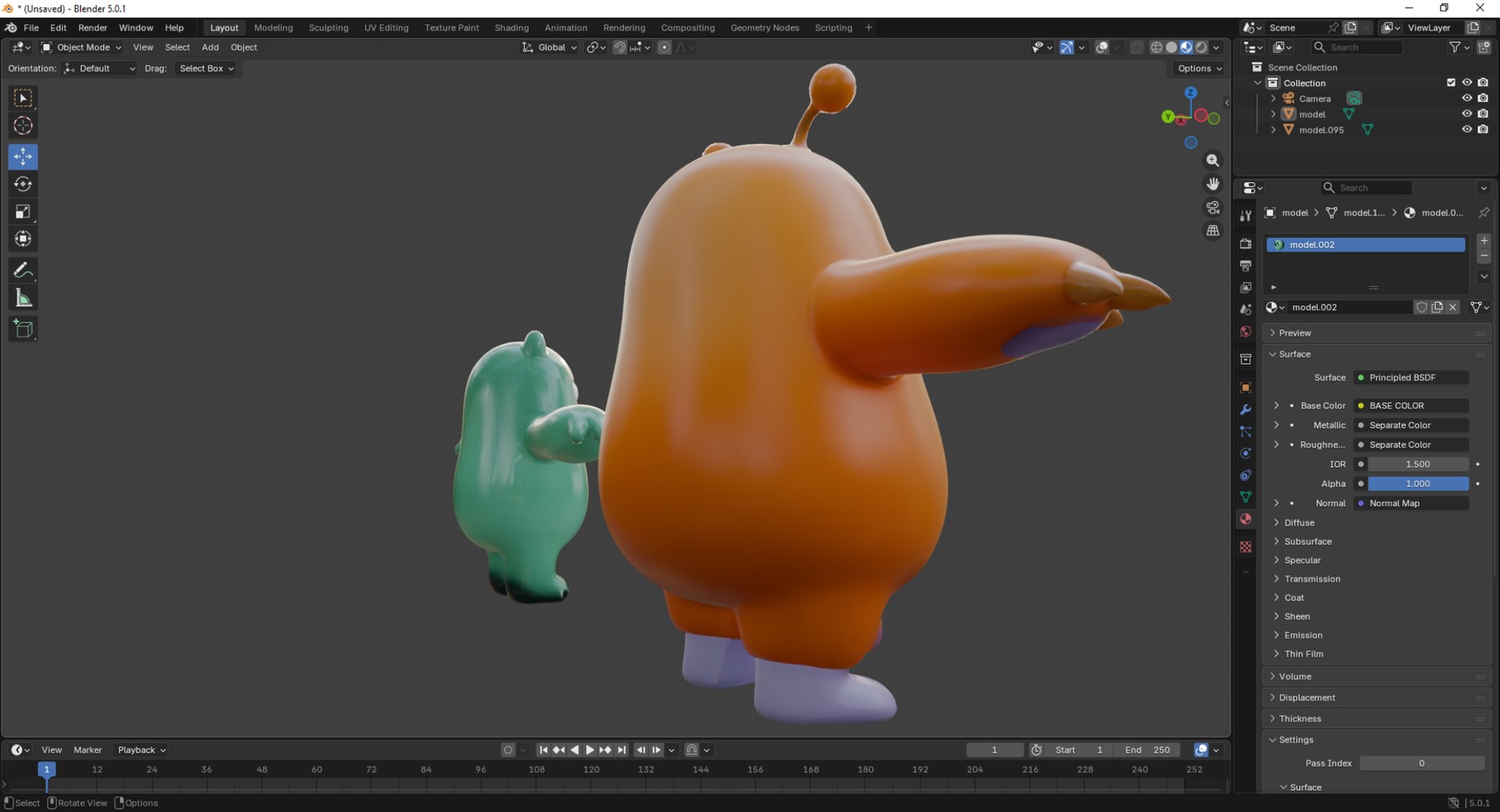The width and height of the screenshot is (1500, 812).
Task: Activate the Transform tool
Action: [x=23, y=239]
